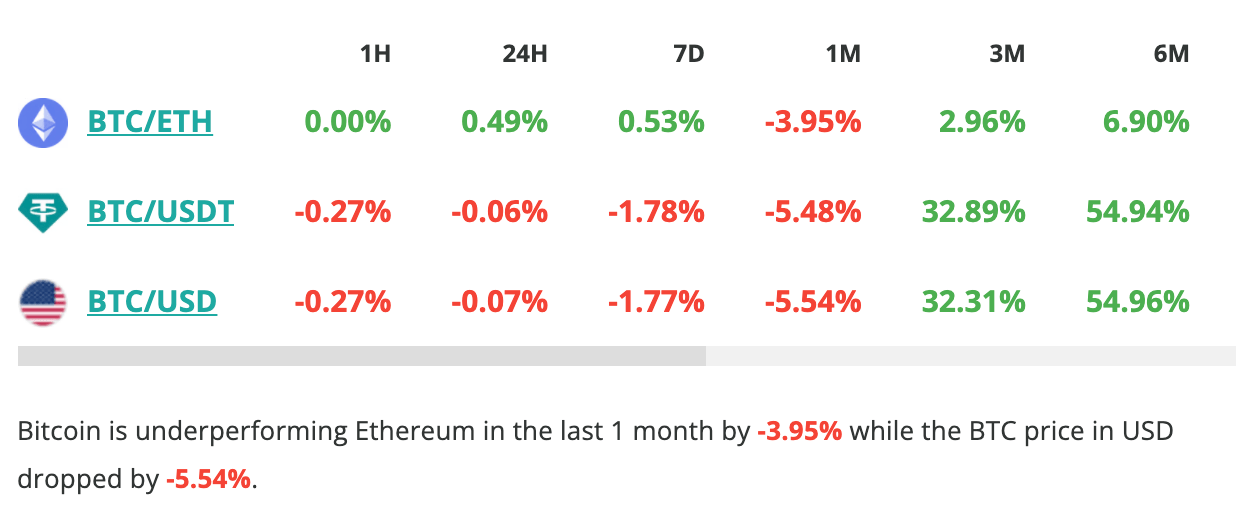Click the Ethereum logo icon
The width and height of the screenshot is (1254, 531).
click(43, 123)
